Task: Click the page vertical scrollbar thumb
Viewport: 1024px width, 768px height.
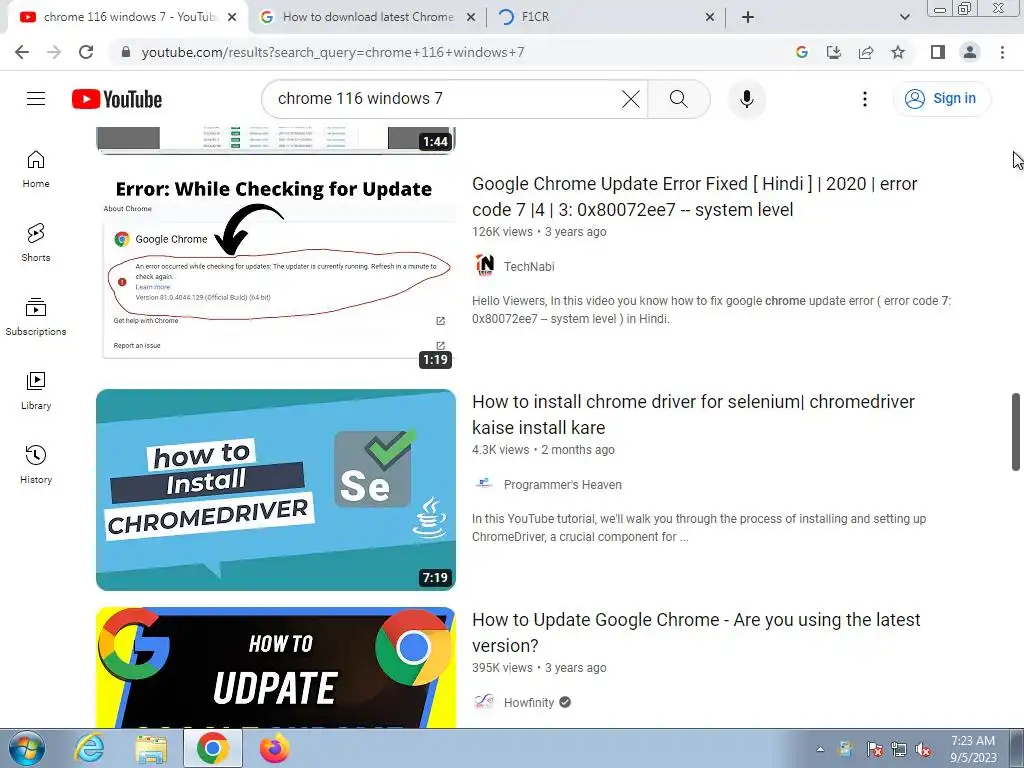Action: (1016, 431)
